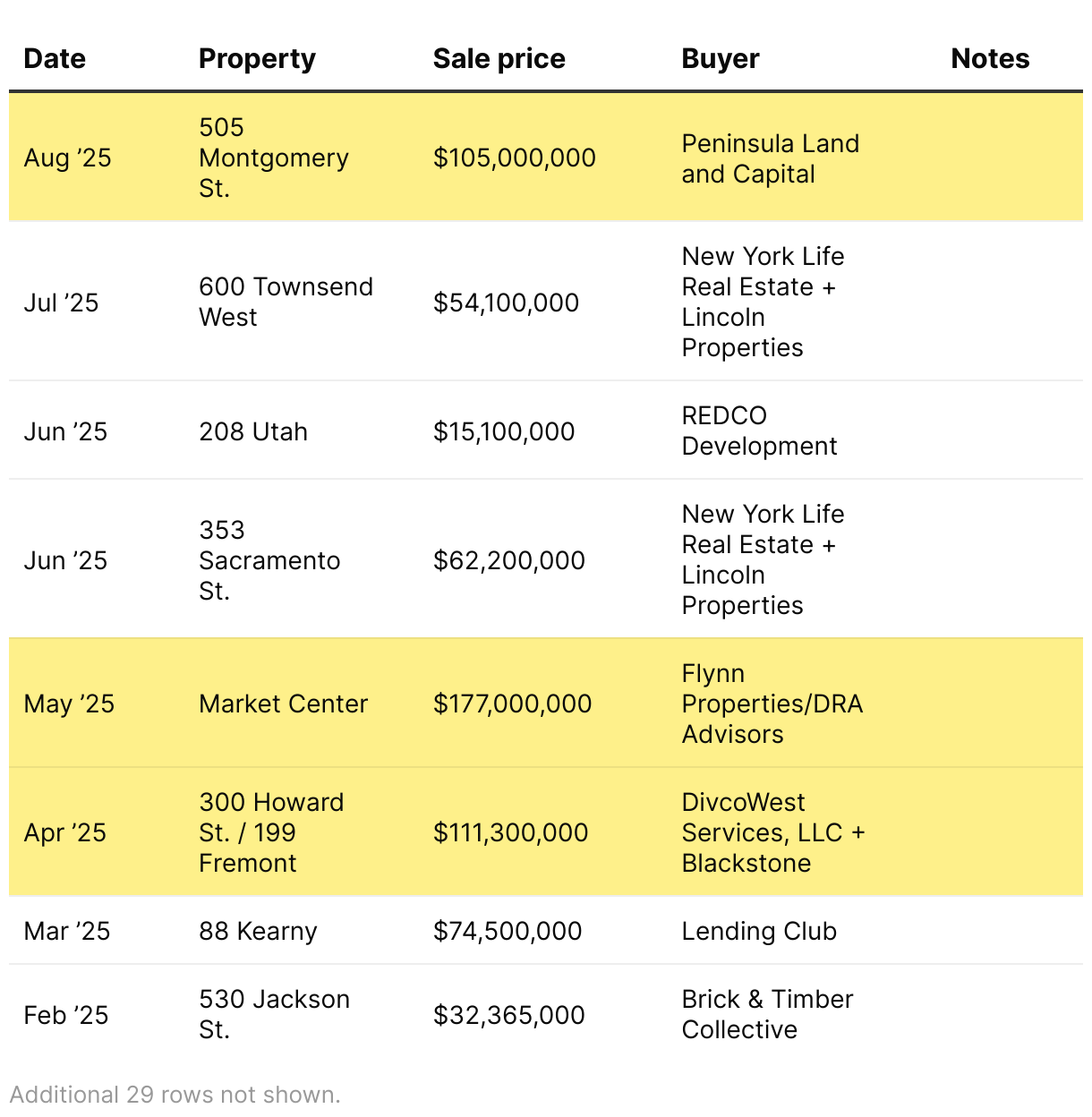The width and height of the screenshot is (1092, 1117).
Task: Click the 505 Montgomery St. property cell
Action: [273, 158]
